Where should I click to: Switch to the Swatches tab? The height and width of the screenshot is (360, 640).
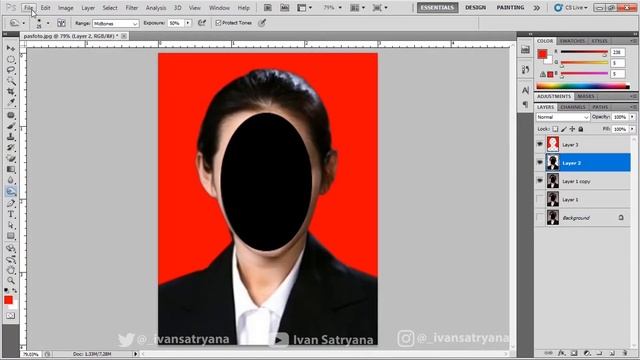[572, 41]
